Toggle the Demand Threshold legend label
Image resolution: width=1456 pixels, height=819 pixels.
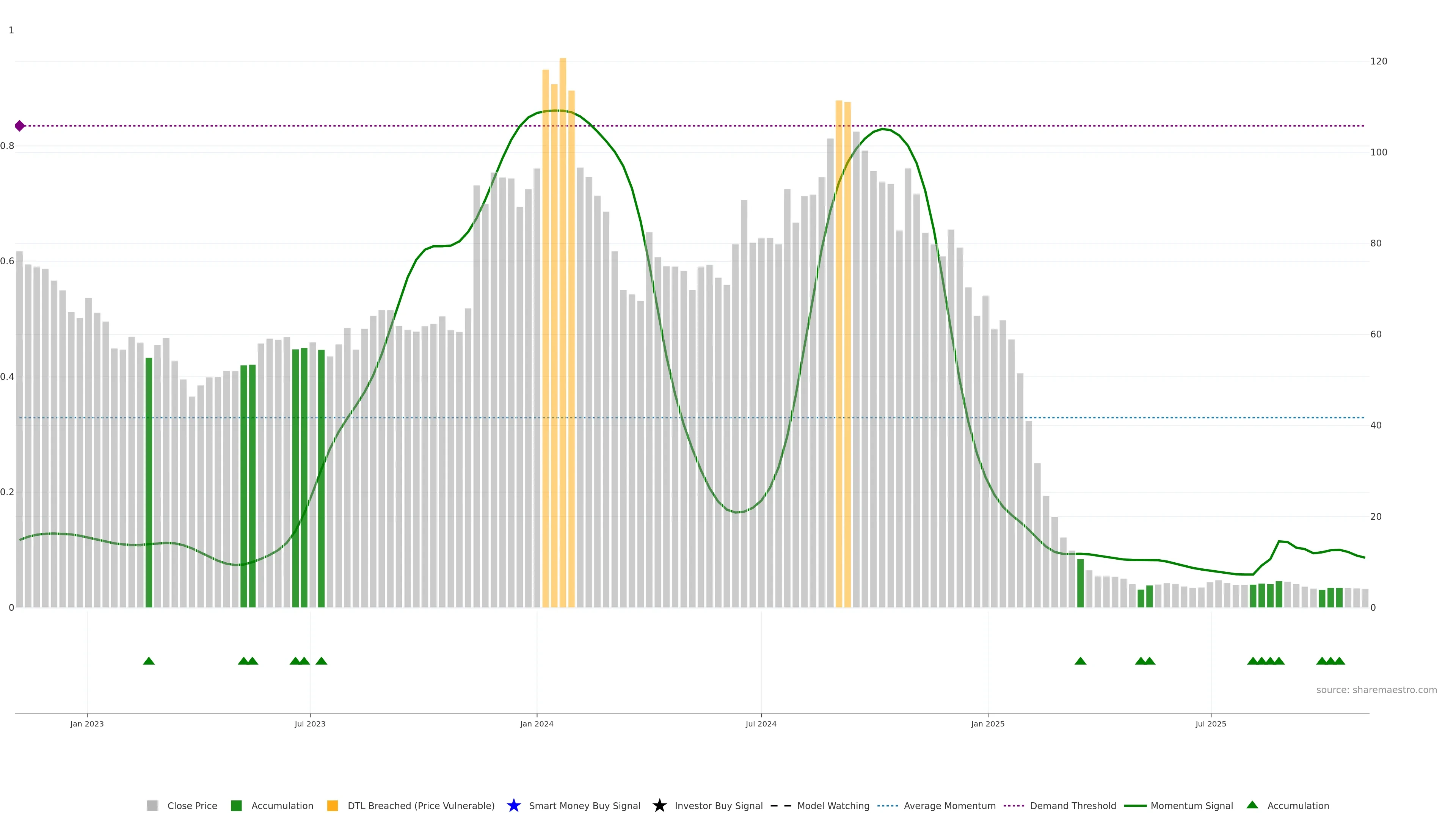click(x=1073, y=805)
